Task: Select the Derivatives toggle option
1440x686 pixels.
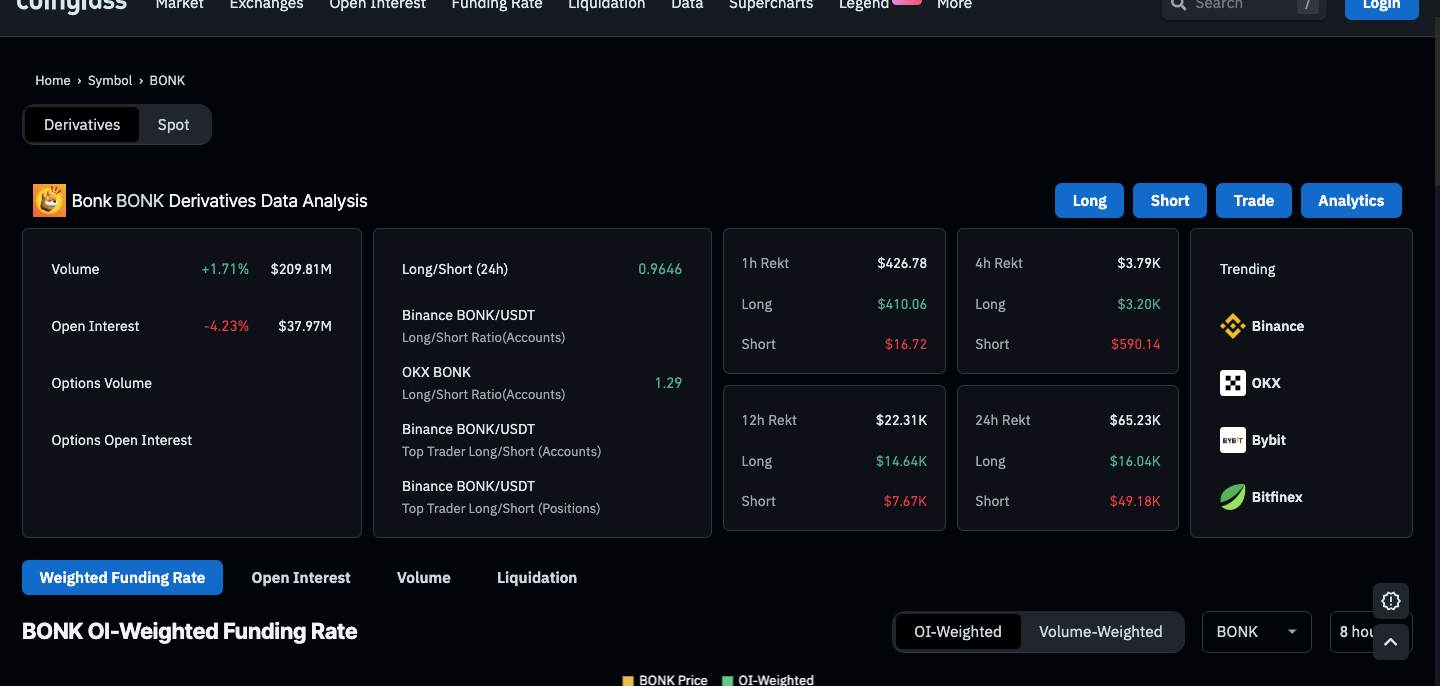Action: (82, 125)
